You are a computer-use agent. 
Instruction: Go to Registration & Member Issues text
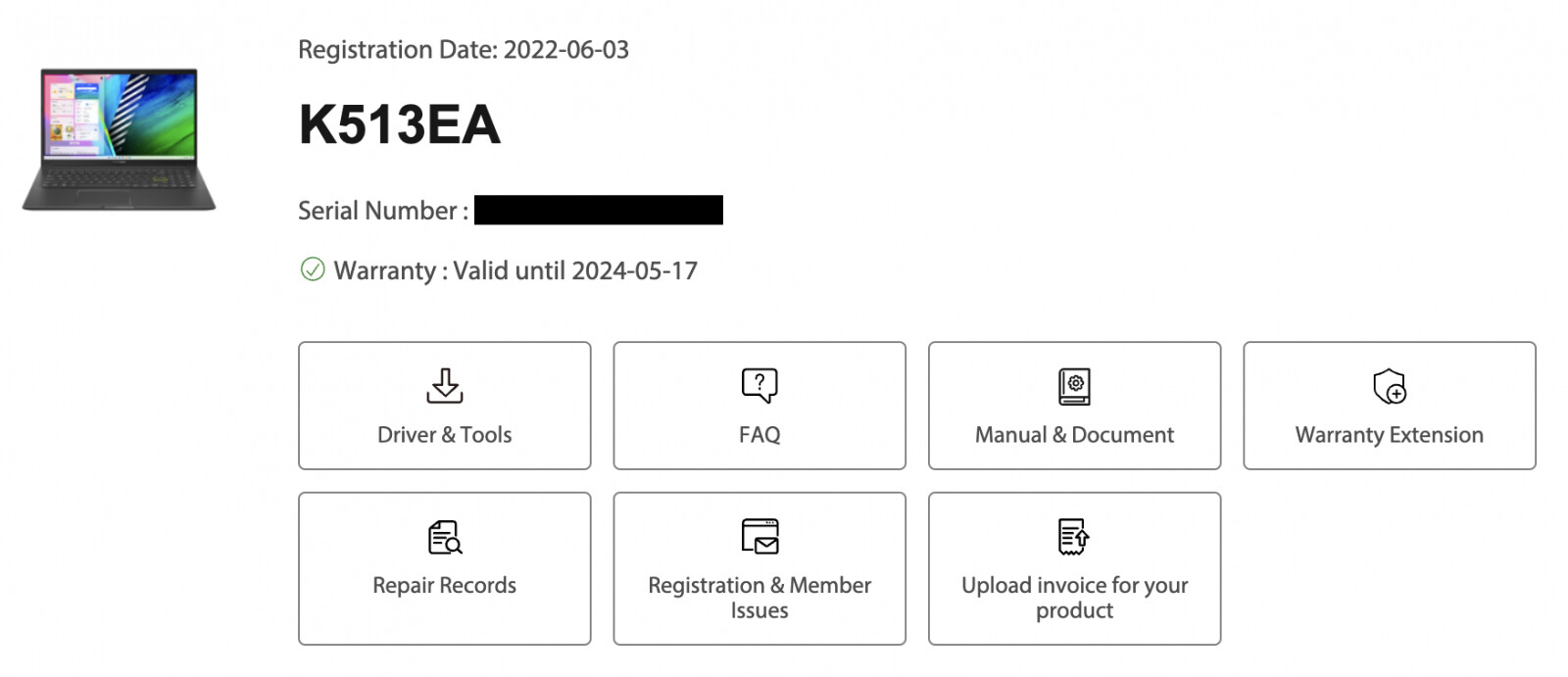[x=759, y=598]
